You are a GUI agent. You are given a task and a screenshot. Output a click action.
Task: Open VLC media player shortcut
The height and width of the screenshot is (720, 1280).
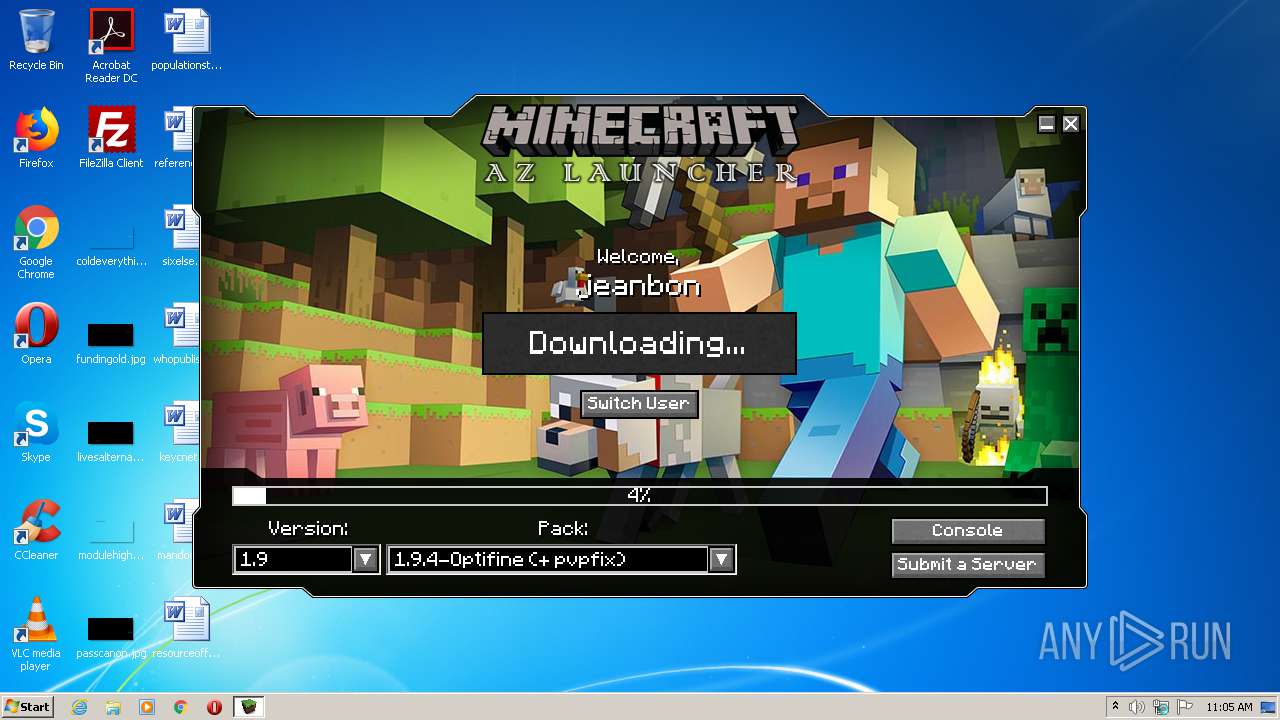tap(36, 635)
